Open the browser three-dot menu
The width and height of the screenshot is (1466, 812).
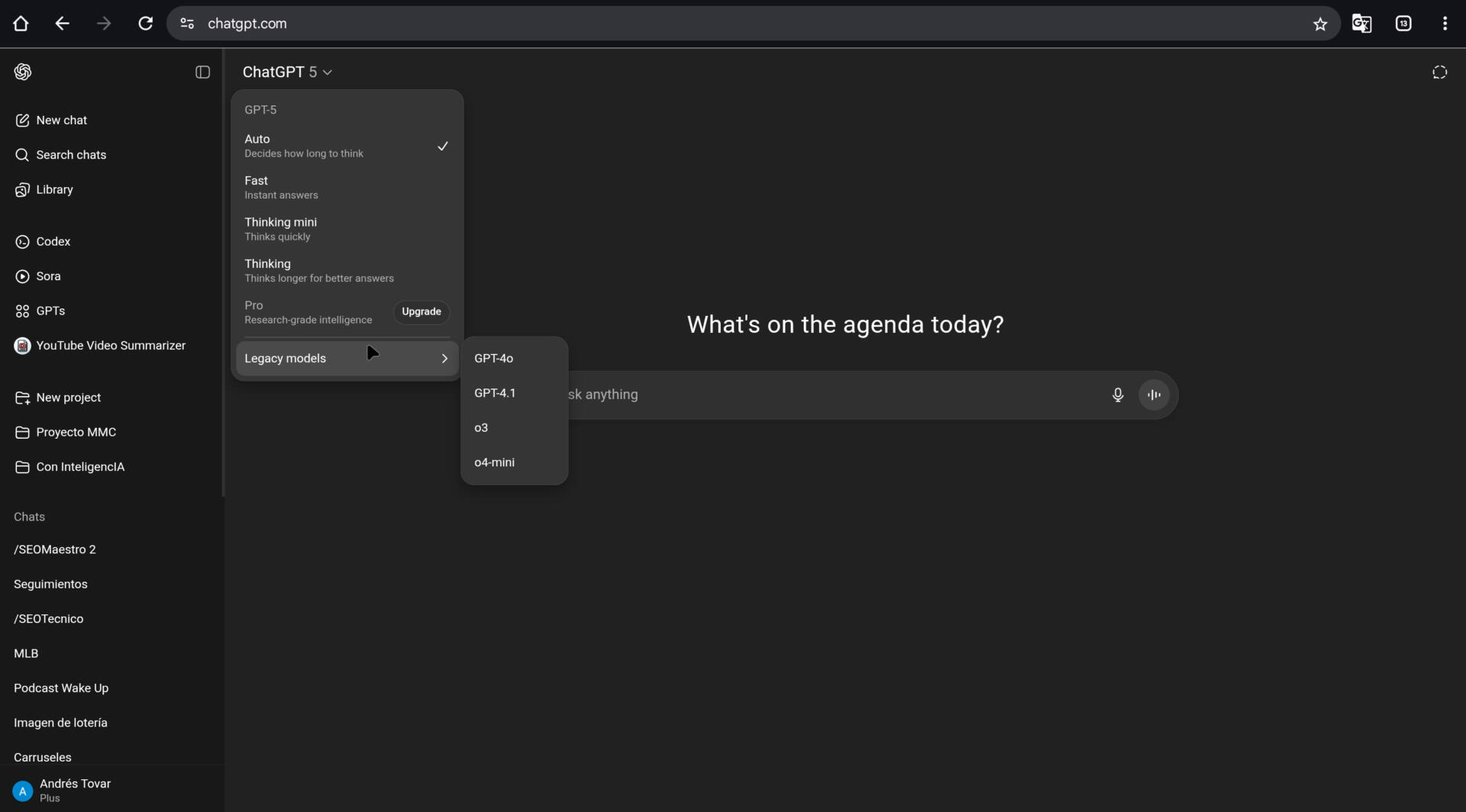[1445, 24]
